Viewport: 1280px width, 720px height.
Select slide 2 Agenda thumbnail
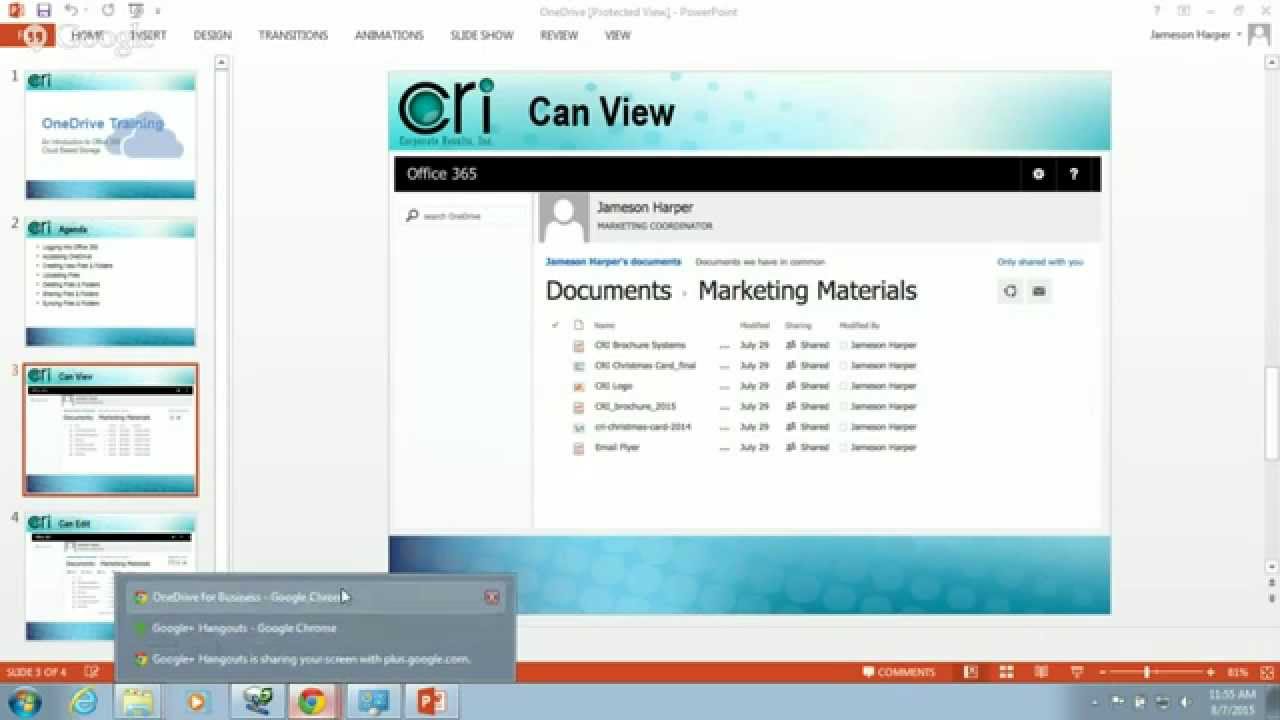click(110, 283)
